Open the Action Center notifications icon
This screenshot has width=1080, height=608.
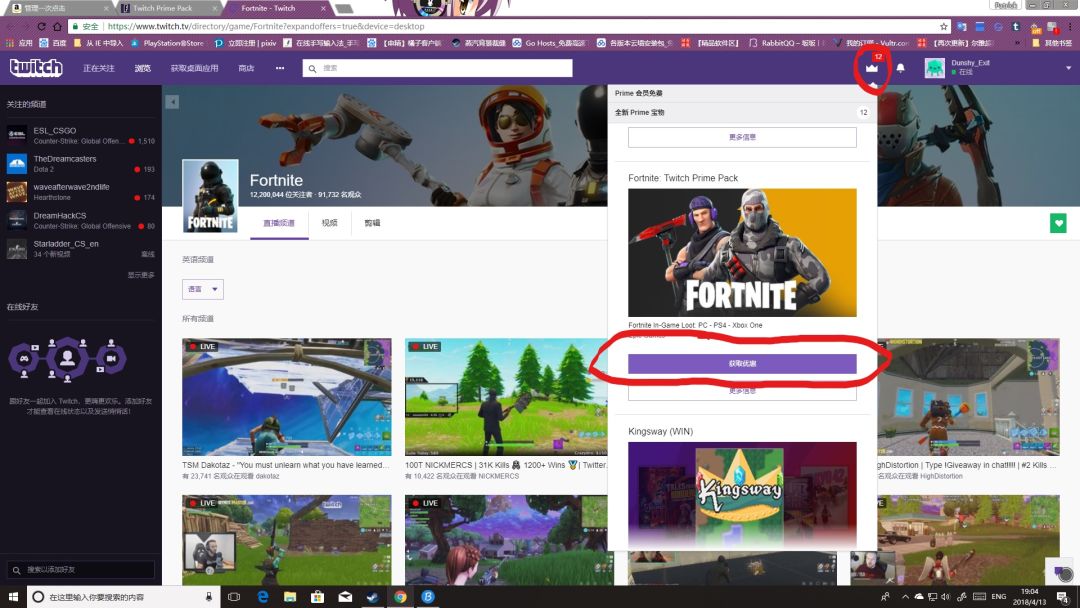[x=1063, y=596]
